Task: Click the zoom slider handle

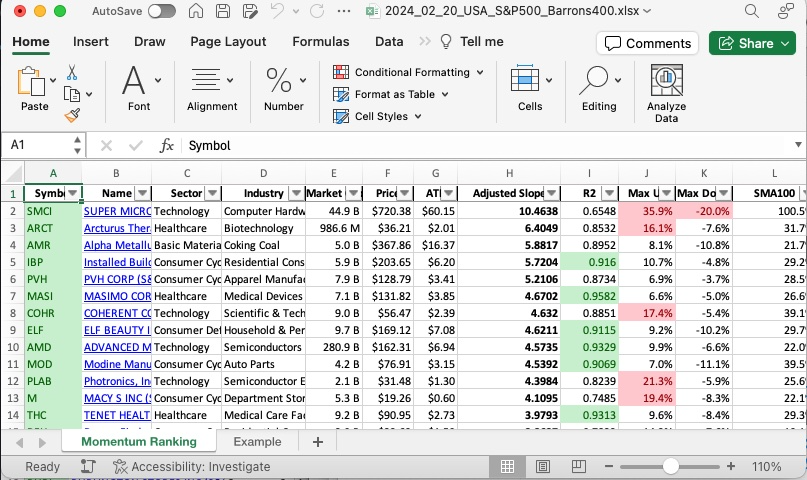Action: point(670,467)
